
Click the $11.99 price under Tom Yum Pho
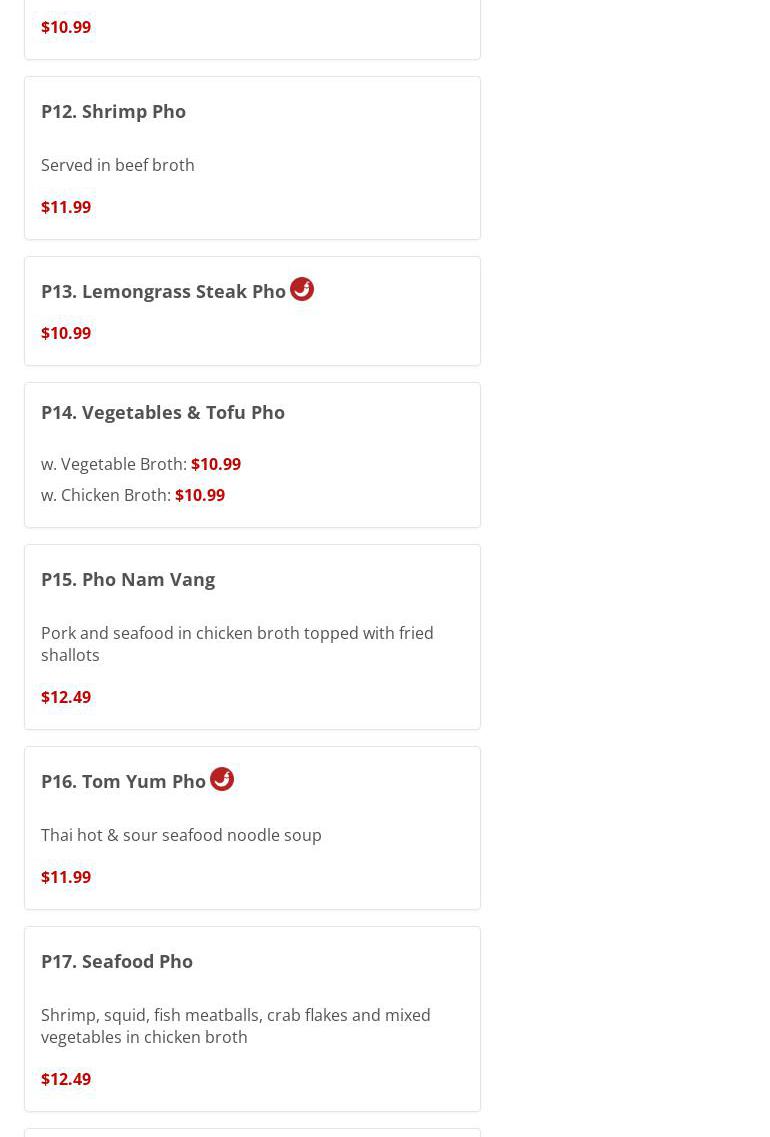[66, 877]
